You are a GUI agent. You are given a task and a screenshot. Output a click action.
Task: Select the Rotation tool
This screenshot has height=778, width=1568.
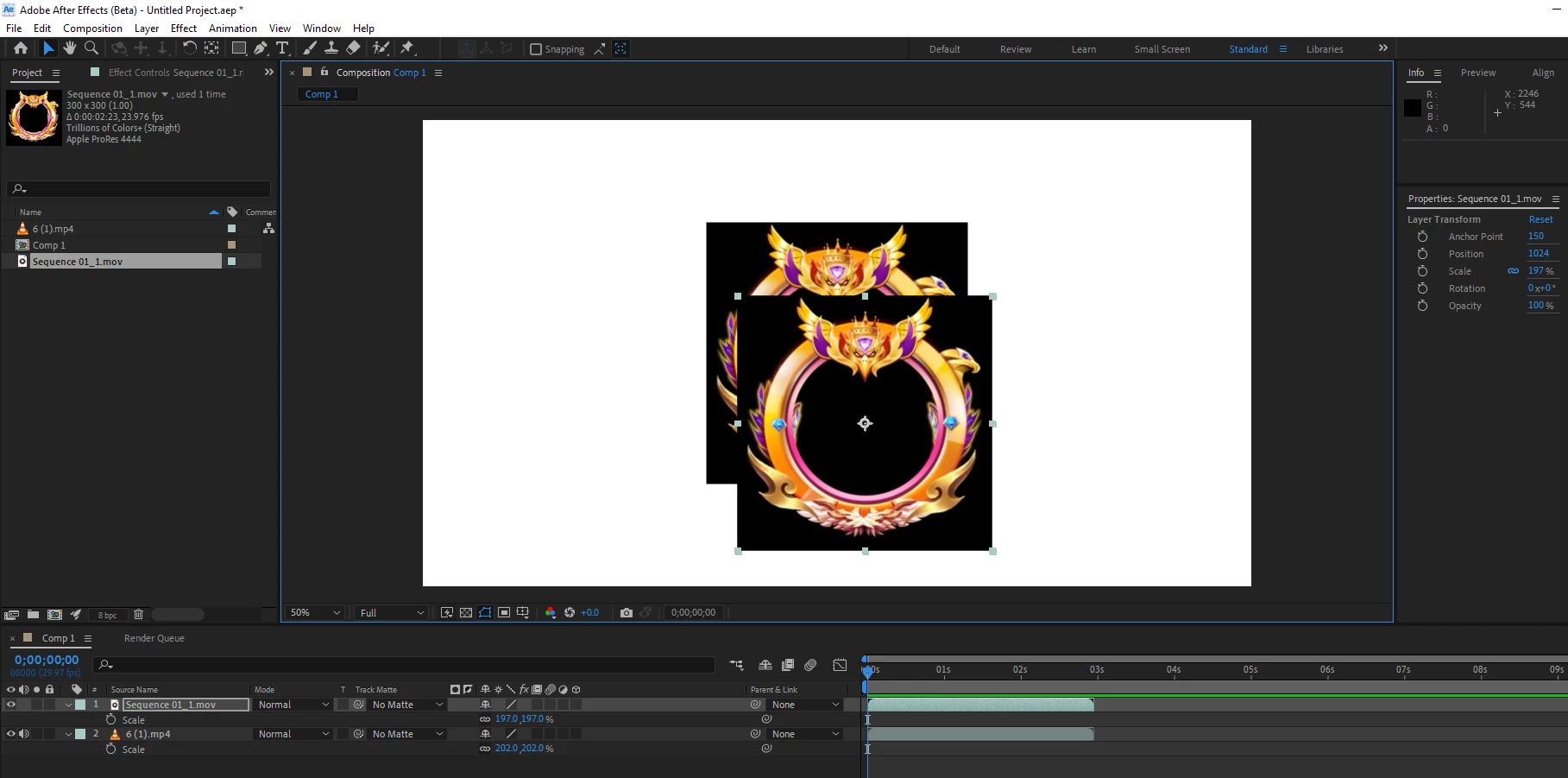point(190,48)
